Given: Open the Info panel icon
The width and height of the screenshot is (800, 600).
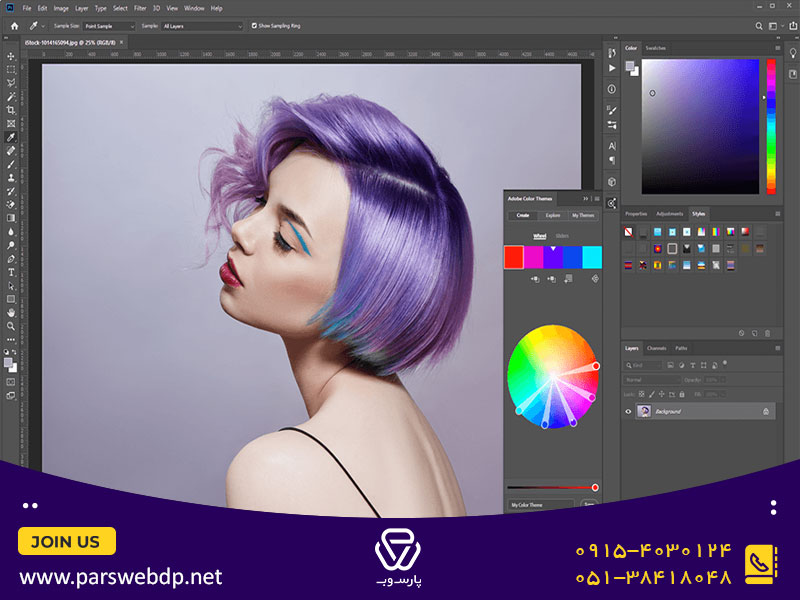Looking at the screenshot, I should pyautogui.click(x=612, y=89).
